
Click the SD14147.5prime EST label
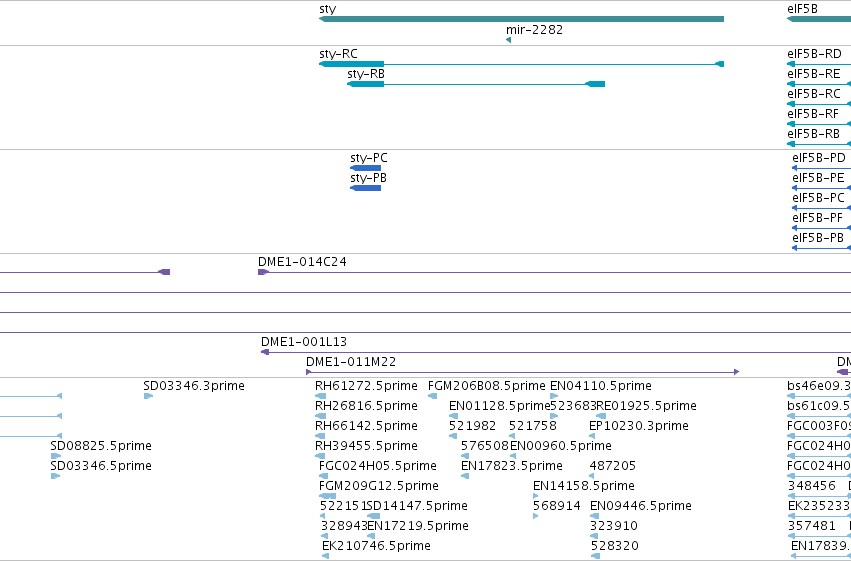tap(417, 506)
